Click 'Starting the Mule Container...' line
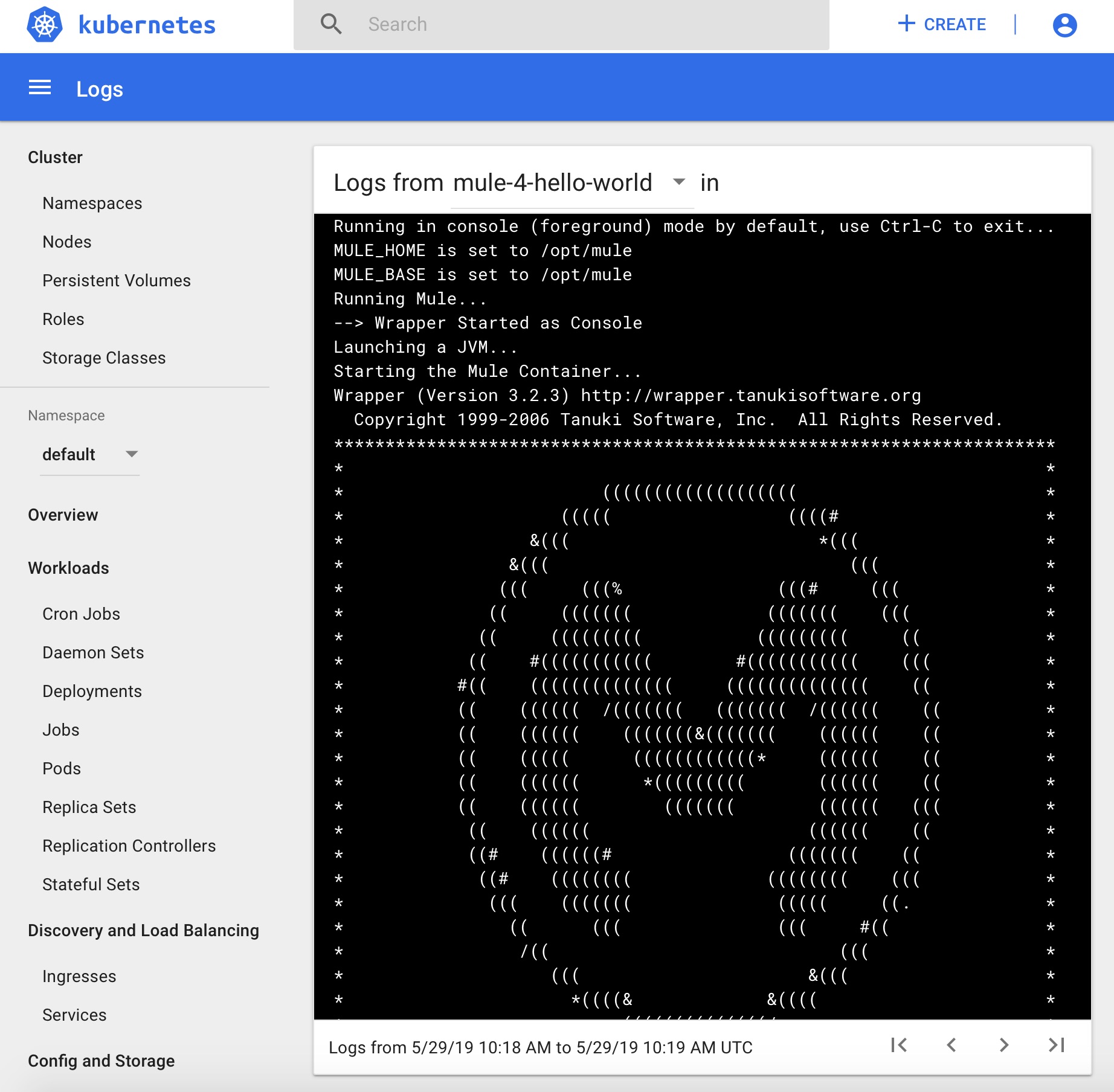Screen dimensions: 1114x1092 pyautogui.click(x=488, y=371)
